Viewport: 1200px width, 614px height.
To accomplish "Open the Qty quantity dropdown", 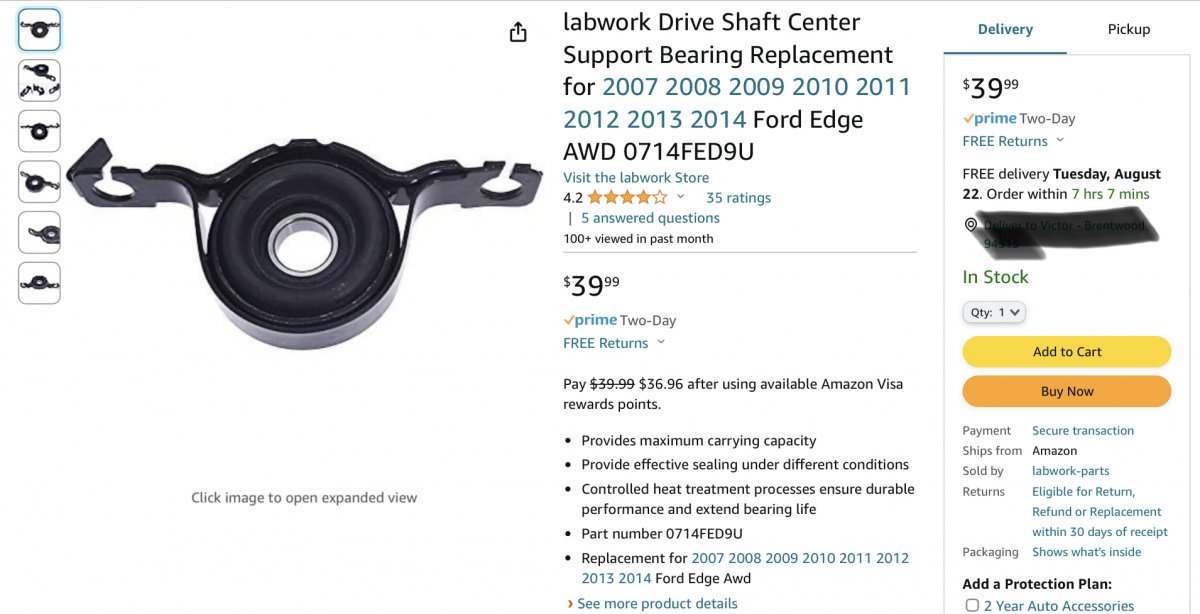I will pos(994,313).
